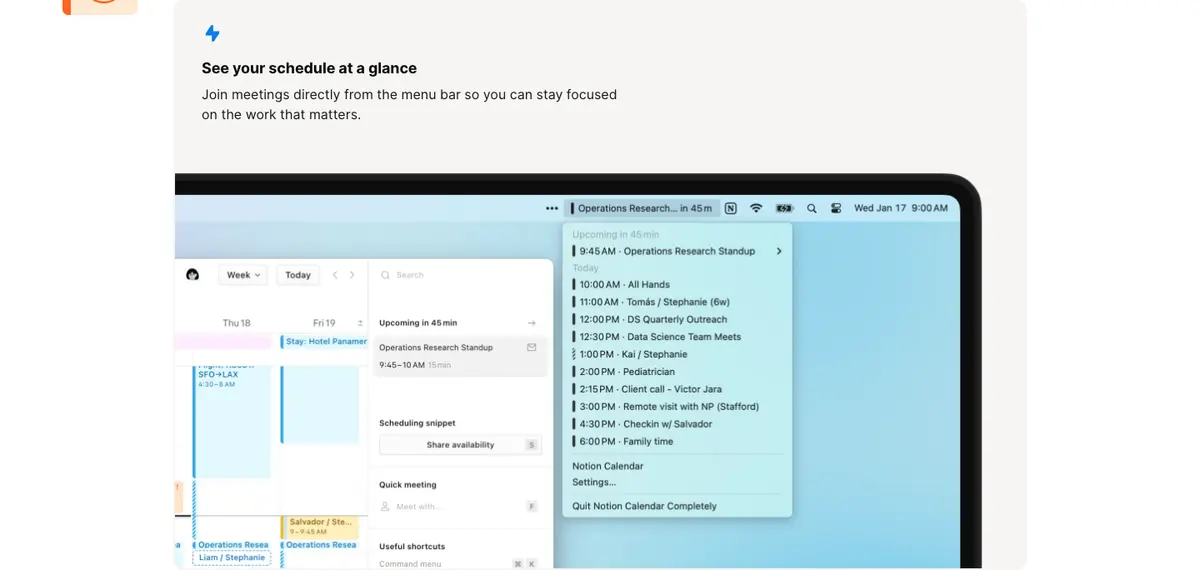Click the Fri 19 day header

(x=324, y=323)
